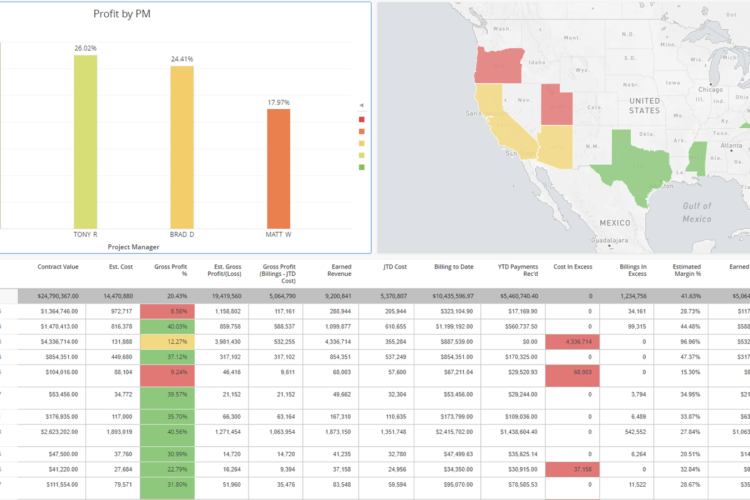The image size is (750, 500).
Task: Sort by Contract Value column header
Action: coord(58,267)
